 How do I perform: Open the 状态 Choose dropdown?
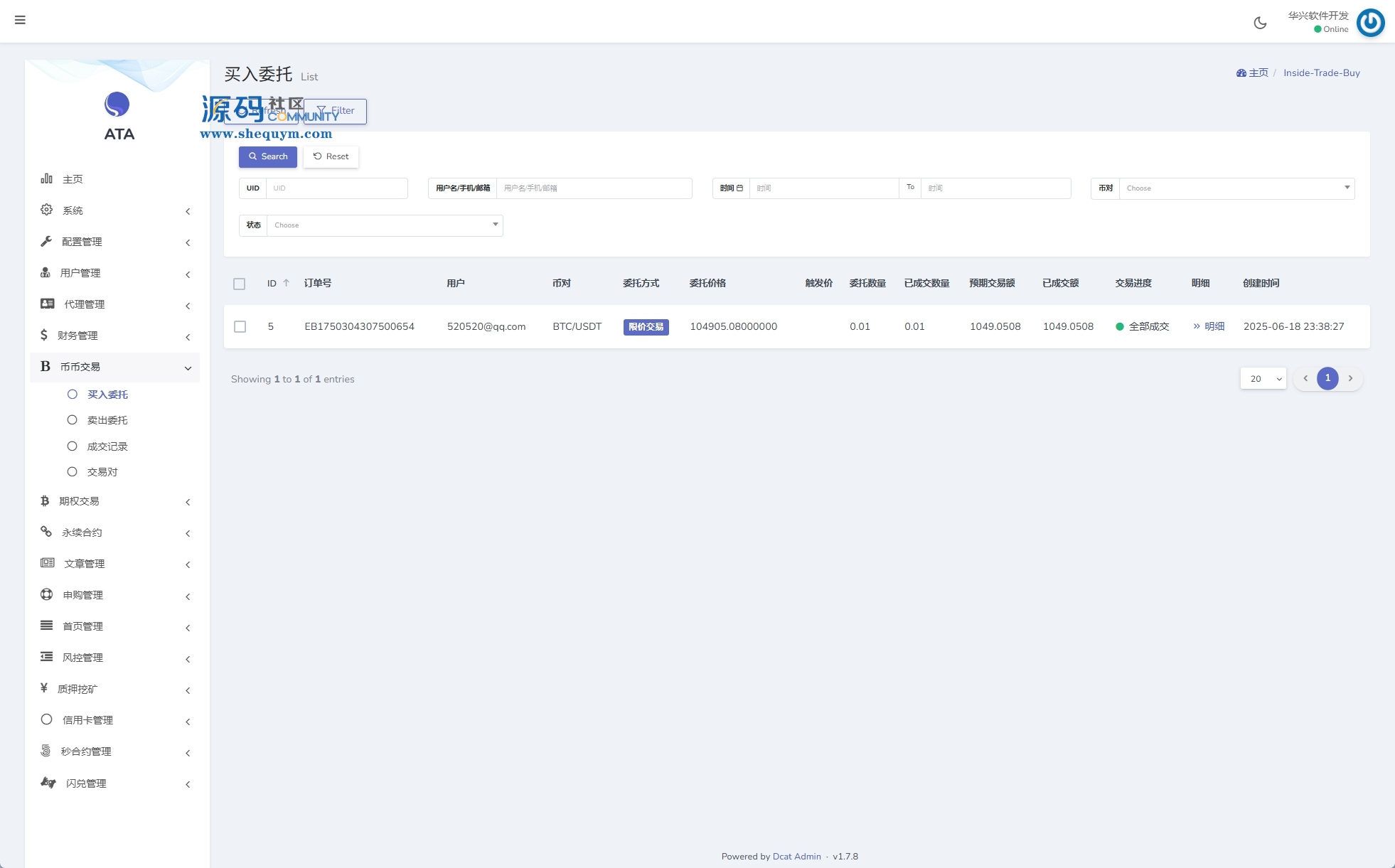(384, 225)
